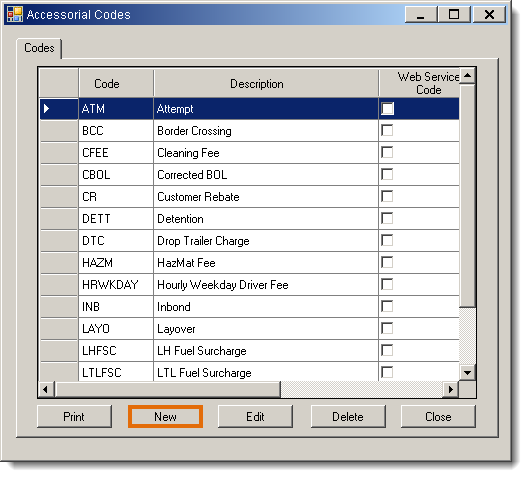Minimize the Accessorial Codes window
The image size is (527, 477).
421,14
